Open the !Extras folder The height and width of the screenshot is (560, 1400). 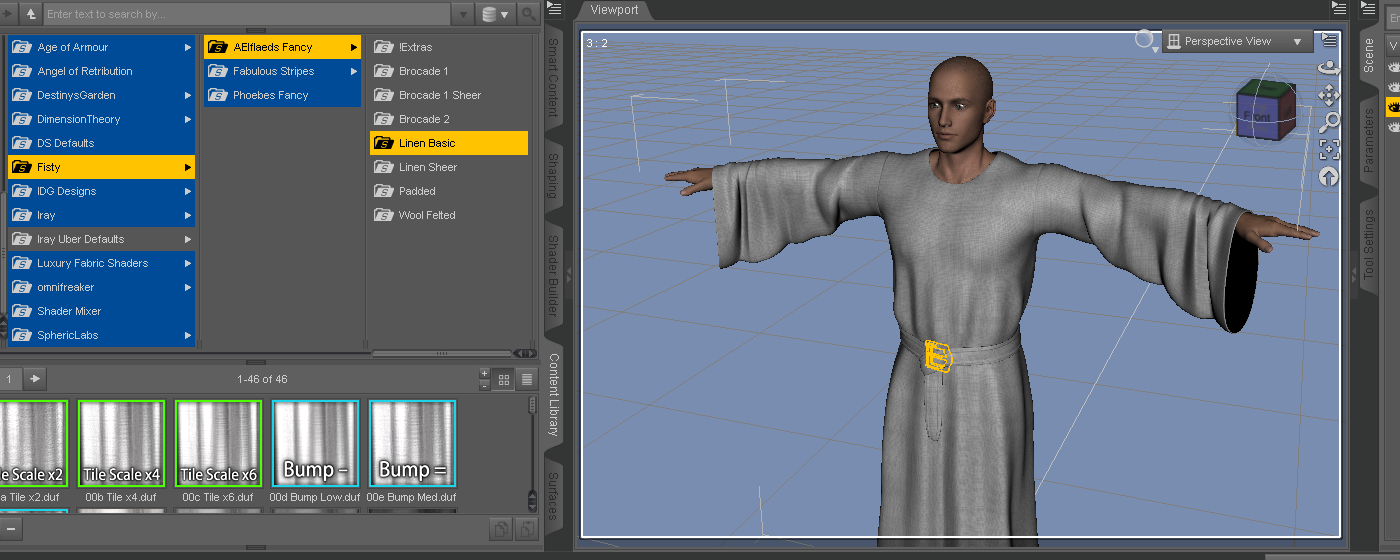[449, 47]
